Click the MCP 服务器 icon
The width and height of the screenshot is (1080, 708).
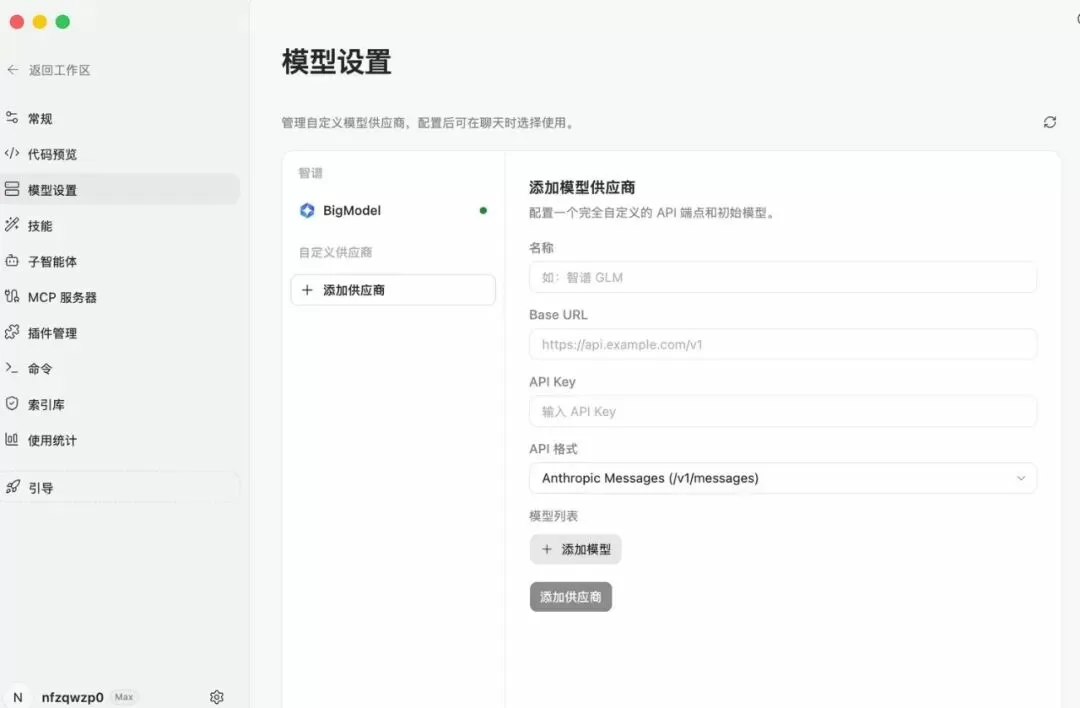tap(12, 296)
